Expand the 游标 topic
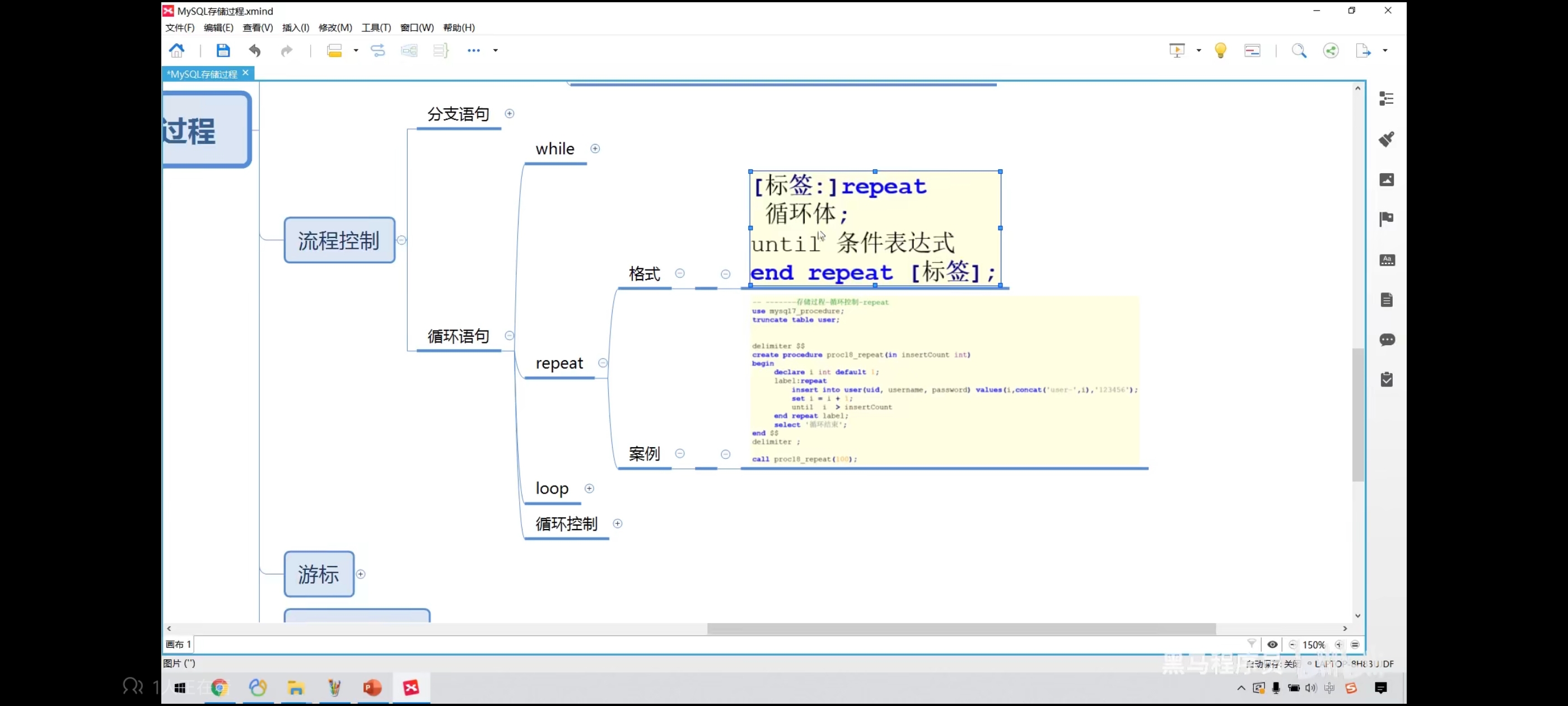The width and height of the screenshot is (1568, 706). click(x=360, y=574)
